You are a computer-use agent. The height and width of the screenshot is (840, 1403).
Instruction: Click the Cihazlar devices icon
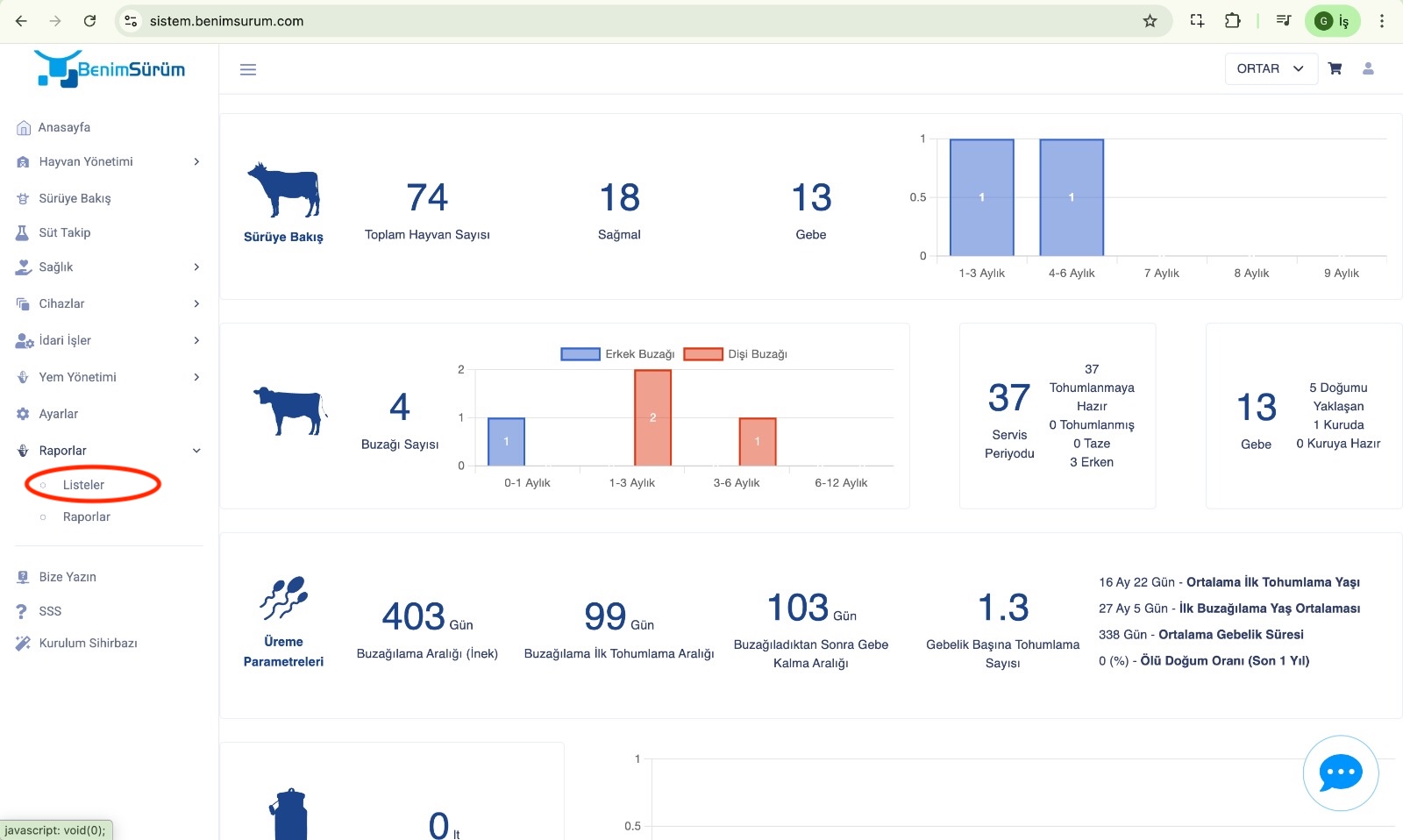pos(23,304)
